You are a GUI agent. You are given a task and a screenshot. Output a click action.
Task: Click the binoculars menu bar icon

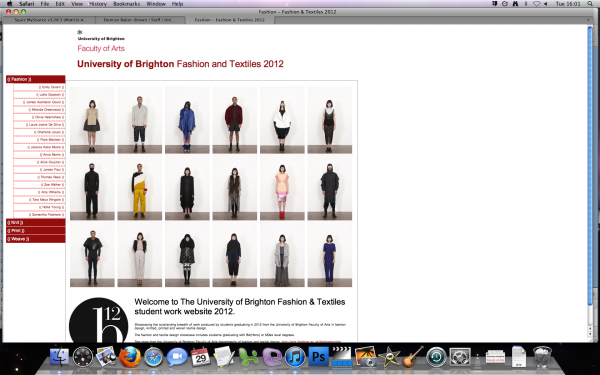(515, 4)
